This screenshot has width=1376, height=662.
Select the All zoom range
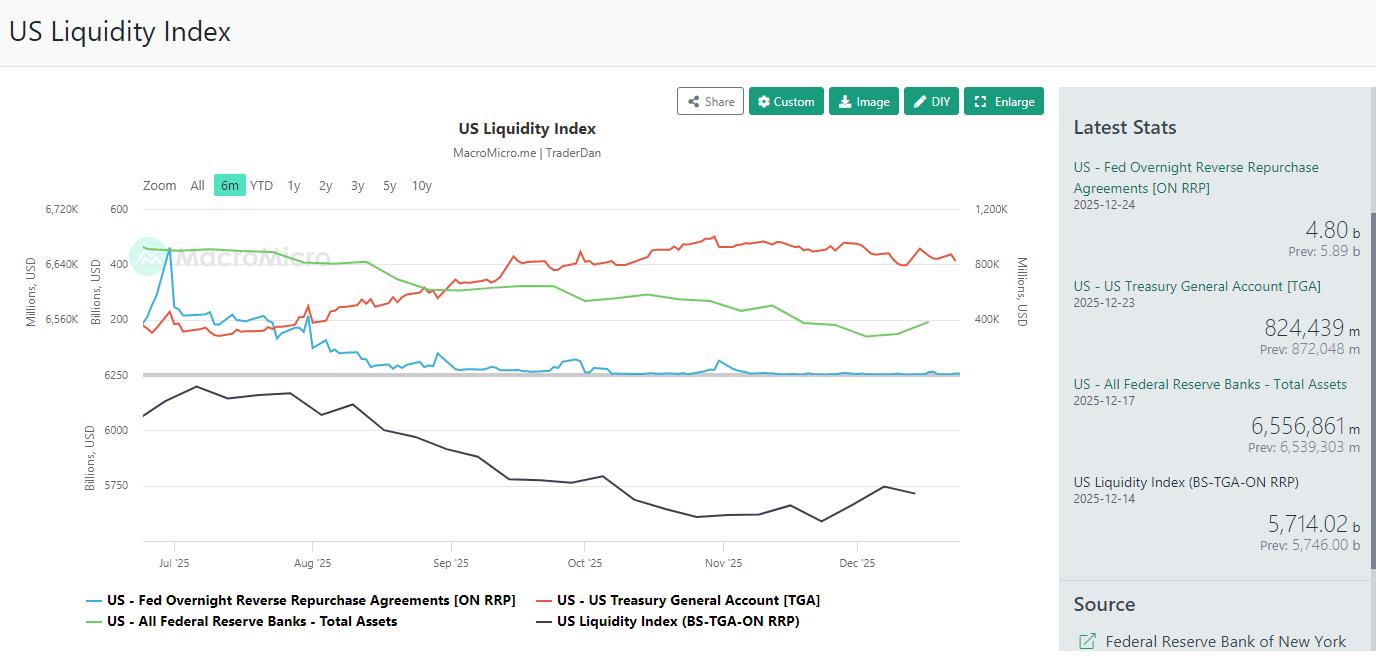point(197,185)
